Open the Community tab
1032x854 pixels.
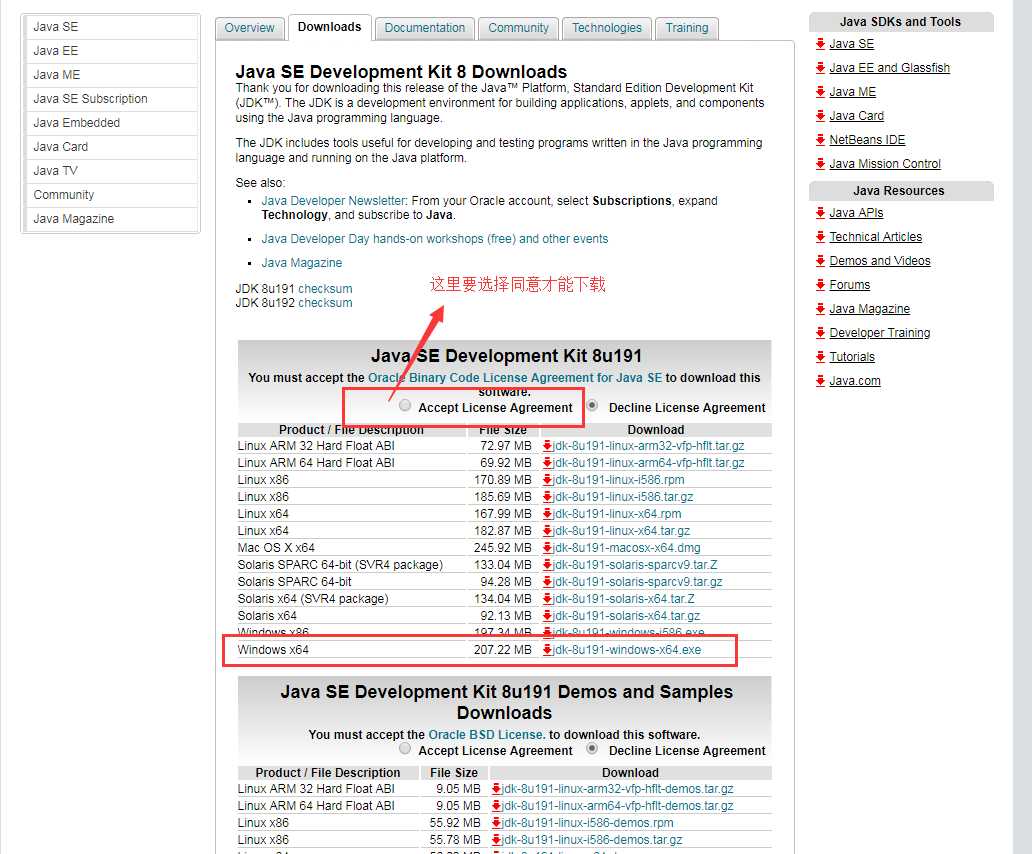click(x=519, y=28)
